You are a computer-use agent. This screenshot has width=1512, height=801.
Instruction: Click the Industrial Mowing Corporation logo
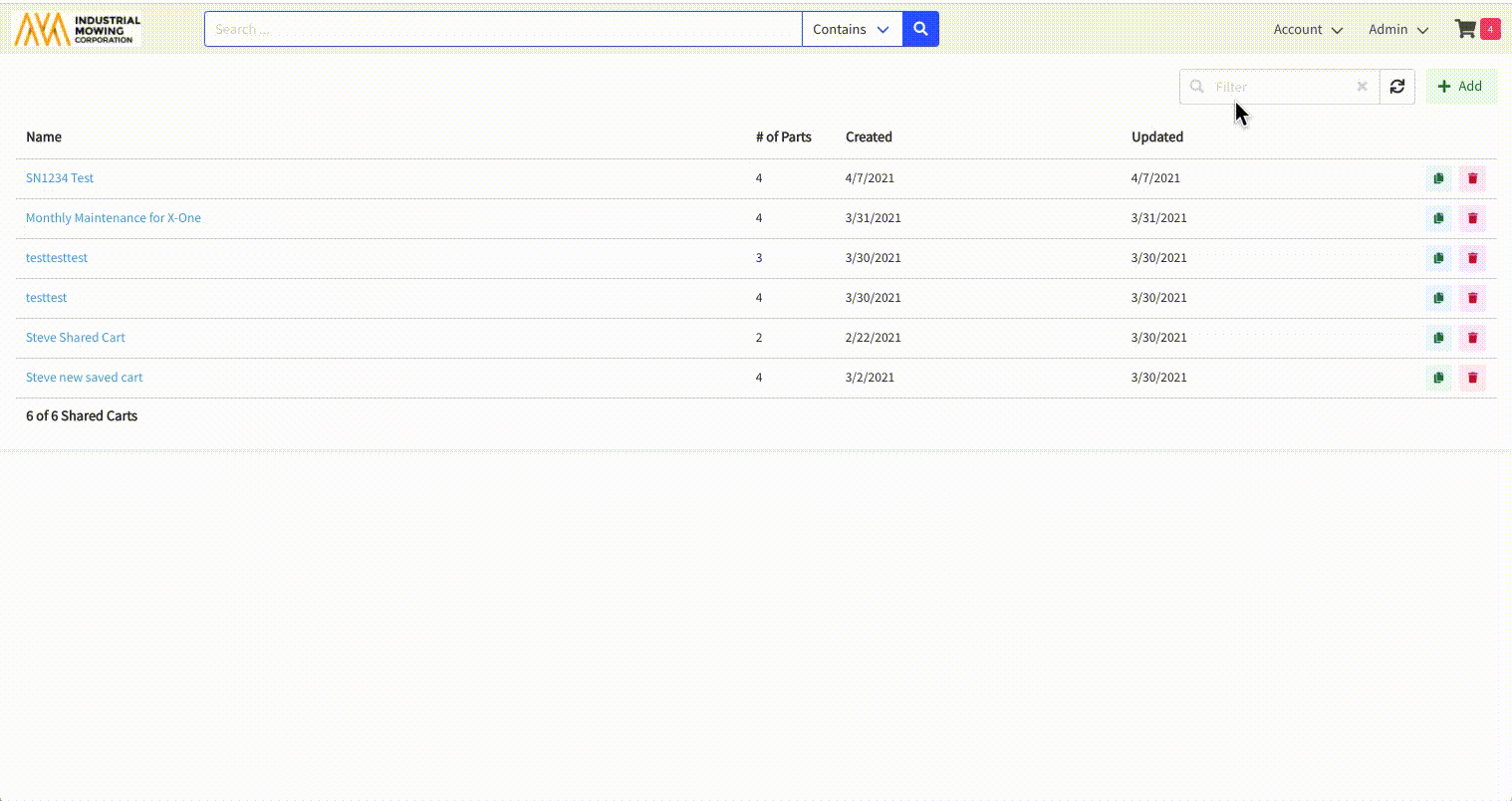pyautogui.click(x=78, y=30)
